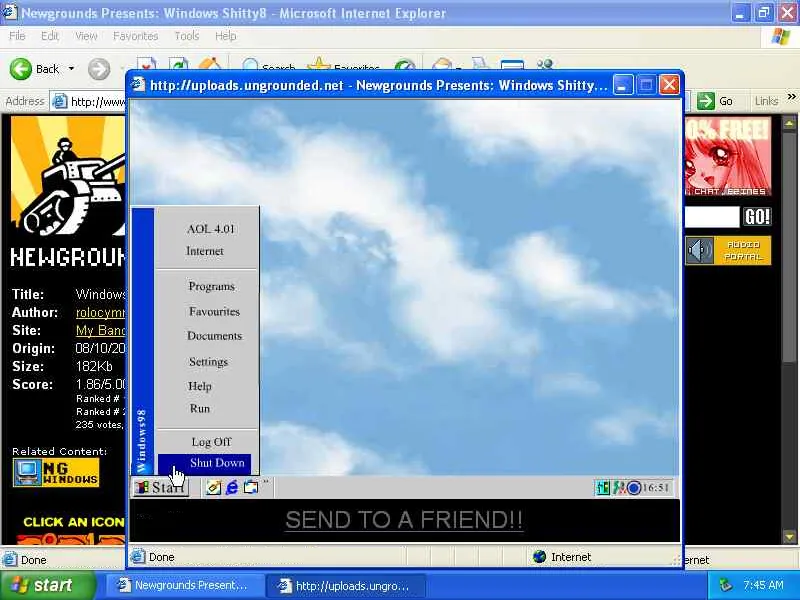Click the IE page icon in the popup title bar
The width and height of the screenshot is (800, 600).
coord(138,84)
